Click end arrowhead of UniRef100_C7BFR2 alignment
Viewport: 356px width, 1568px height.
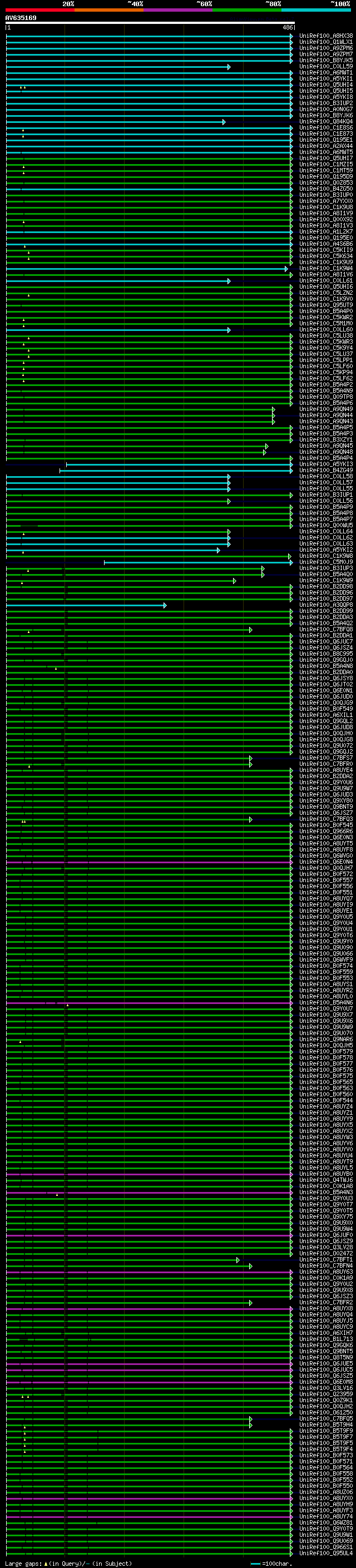(250, 1303)
